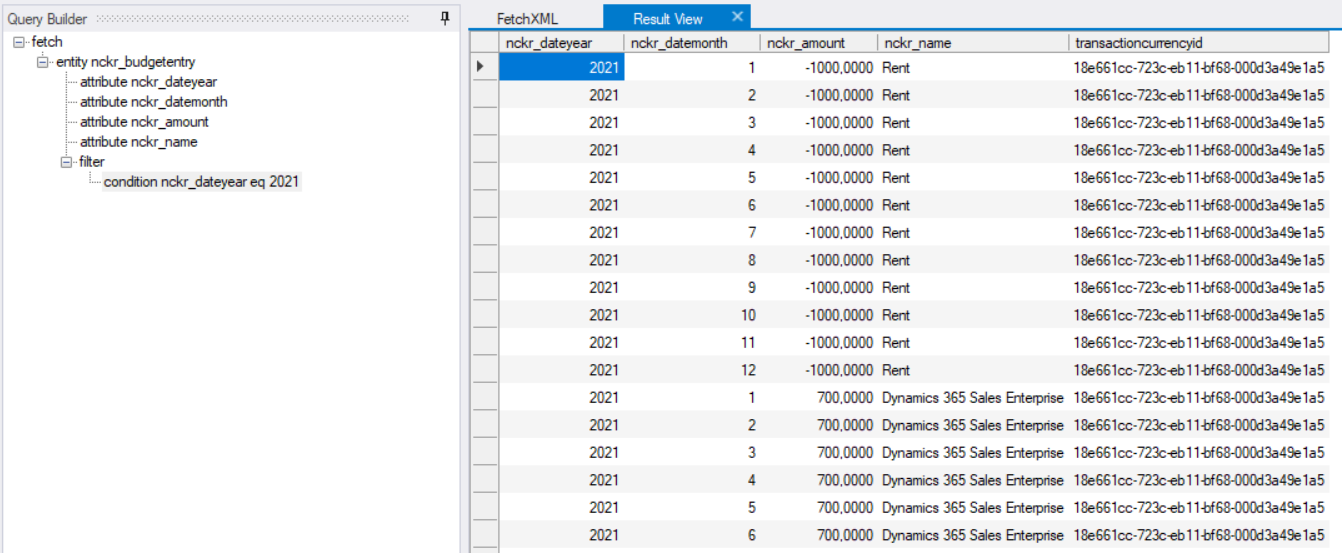1342x553 pixels.
Task: Select attribute nckr_datemonth node
Action: click(x=154, y=102)
